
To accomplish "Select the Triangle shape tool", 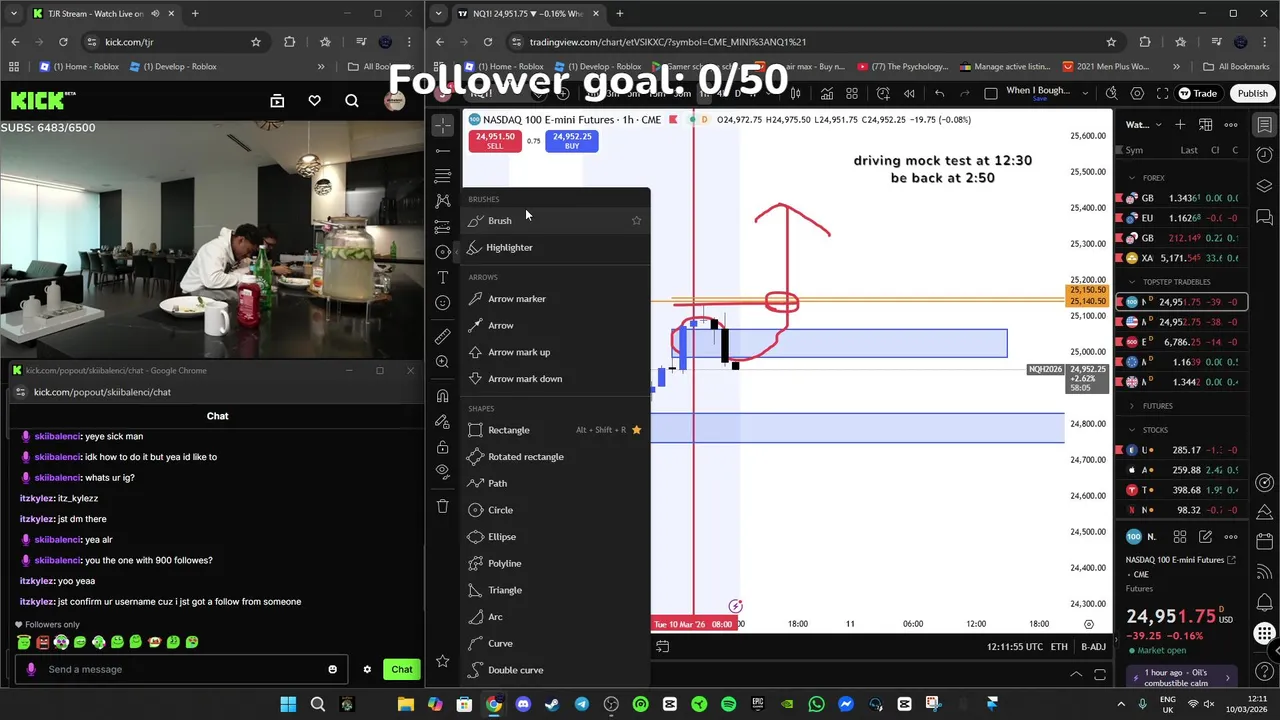I will tap(555, 590).
